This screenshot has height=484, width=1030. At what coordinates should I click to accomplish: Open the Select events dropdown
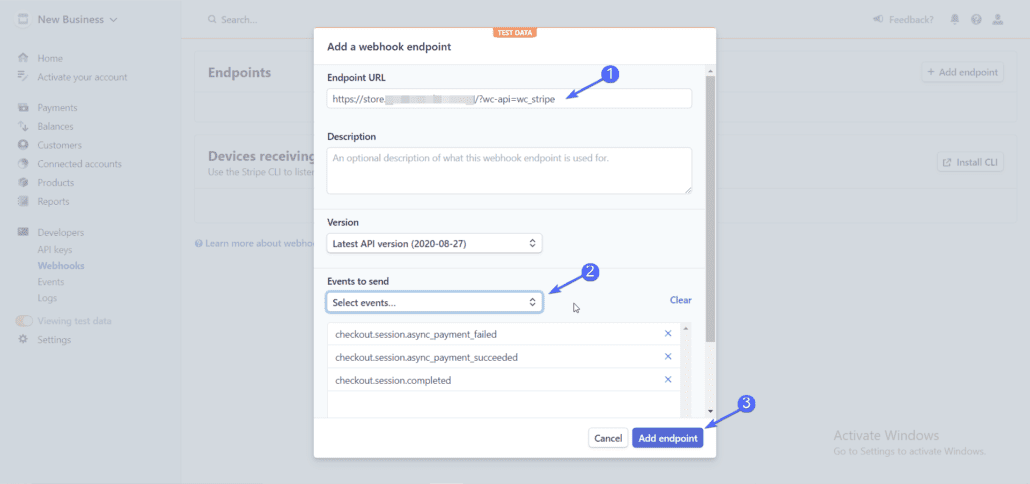point(434,302)
